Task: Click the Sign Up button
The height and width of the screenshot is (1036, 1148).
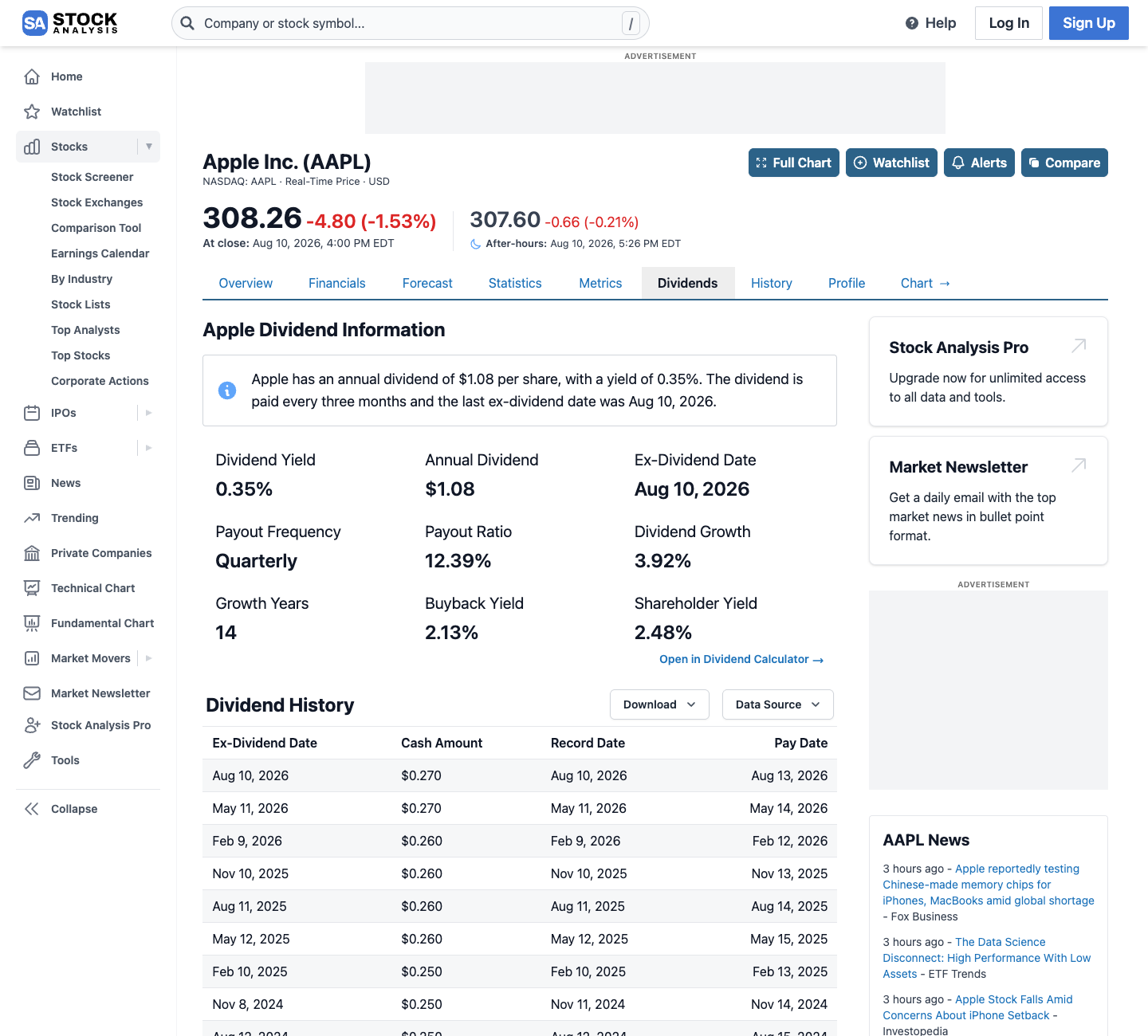Action: point(1089,23)
